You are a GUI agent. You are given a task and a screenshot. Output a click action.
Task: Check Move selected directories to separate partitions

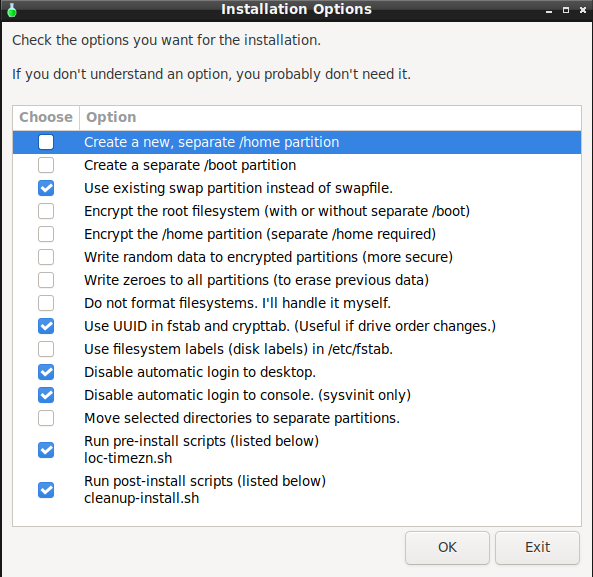(x=46, y=418)
